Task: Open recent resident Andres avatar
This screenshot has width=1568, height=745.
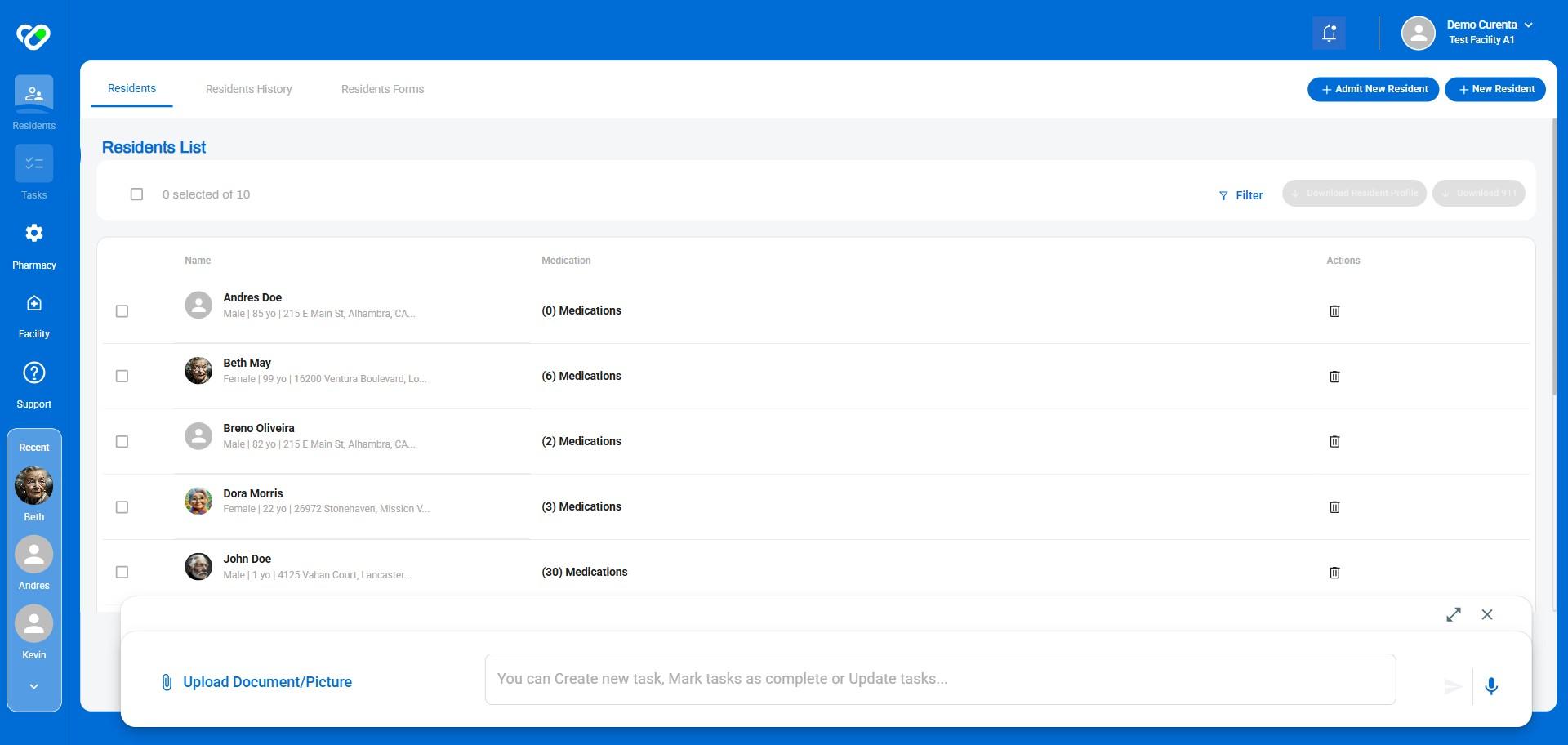Action: point(34,555)
